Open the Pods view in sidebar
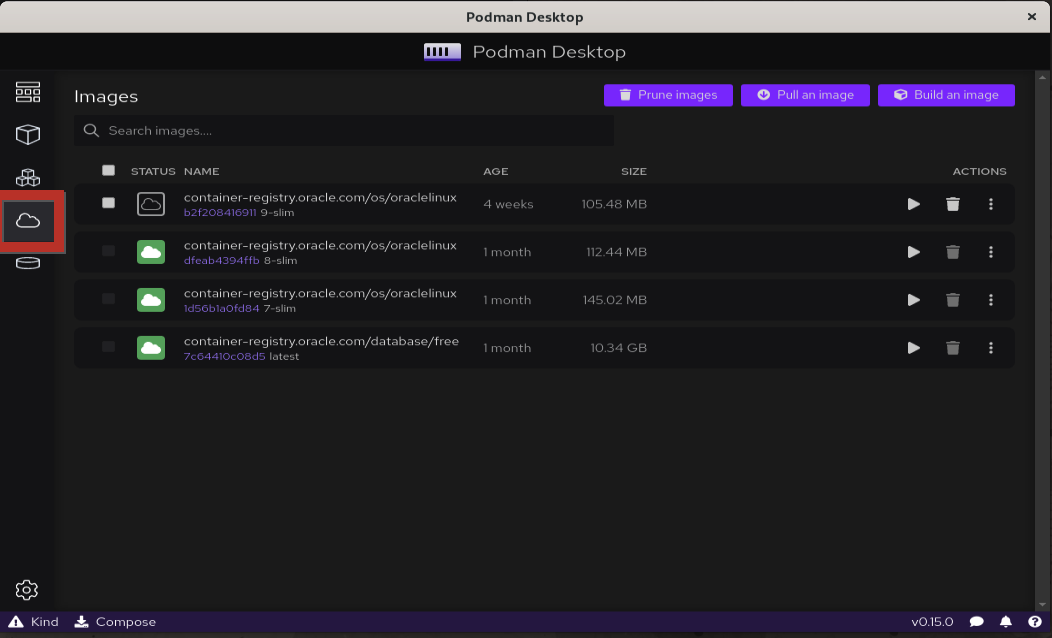Image resolution: width=1052 pixels, height=638 pixels. pyautogui.click(x=28, y=178)
